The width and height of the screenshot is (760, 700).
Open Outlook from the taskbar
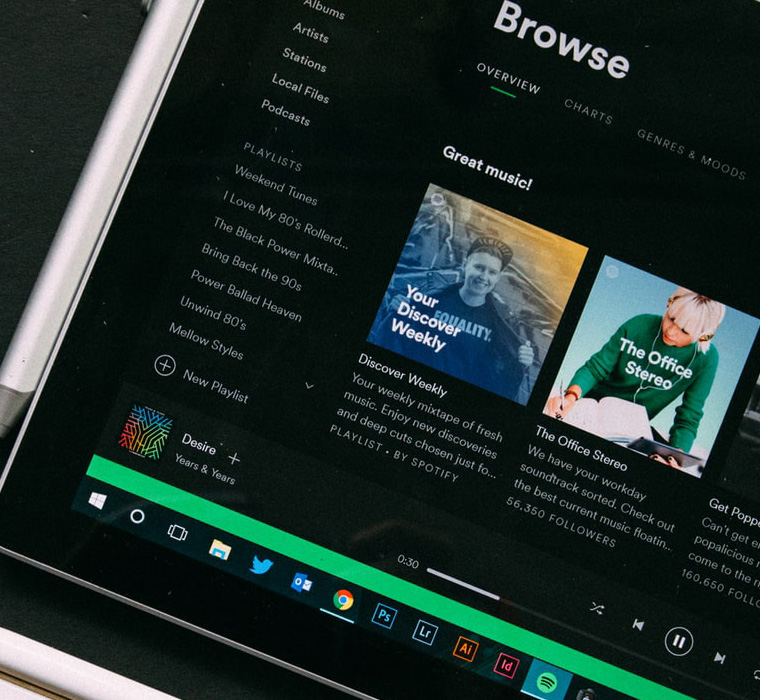click(x=301, y=582)
